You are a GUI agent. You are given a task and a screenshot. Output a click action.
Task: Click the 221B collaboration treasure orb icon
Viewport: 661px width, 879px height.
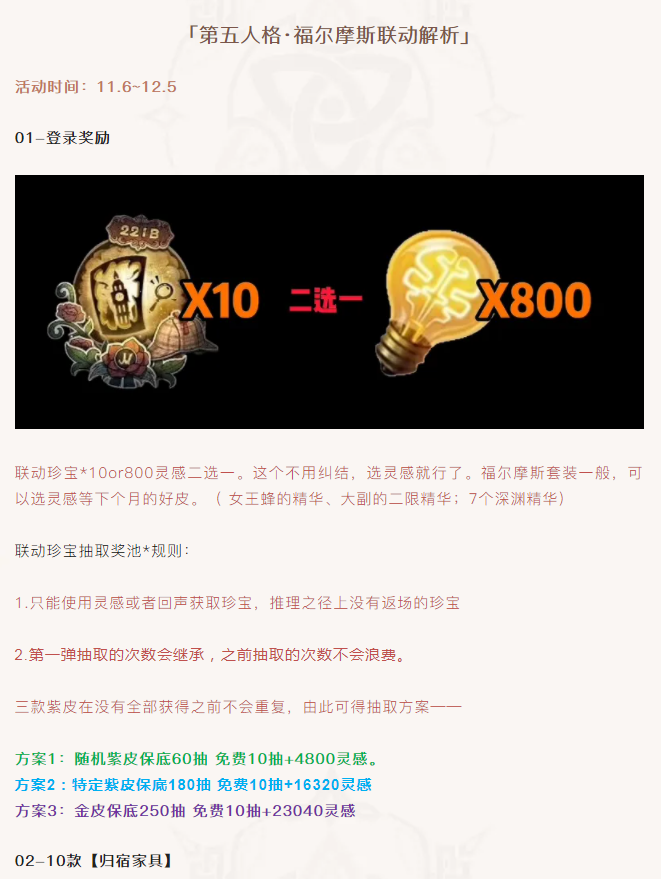pos(136,303)
